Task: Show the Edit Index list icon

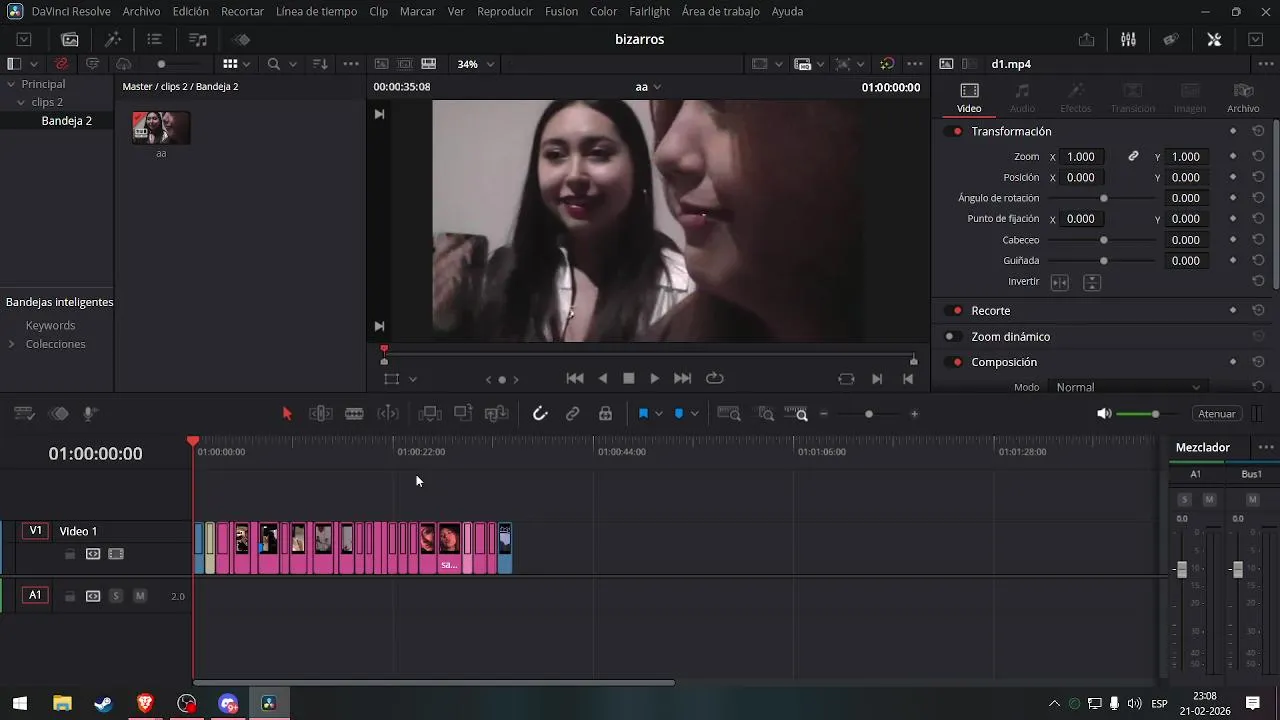Action: (154, 39)
